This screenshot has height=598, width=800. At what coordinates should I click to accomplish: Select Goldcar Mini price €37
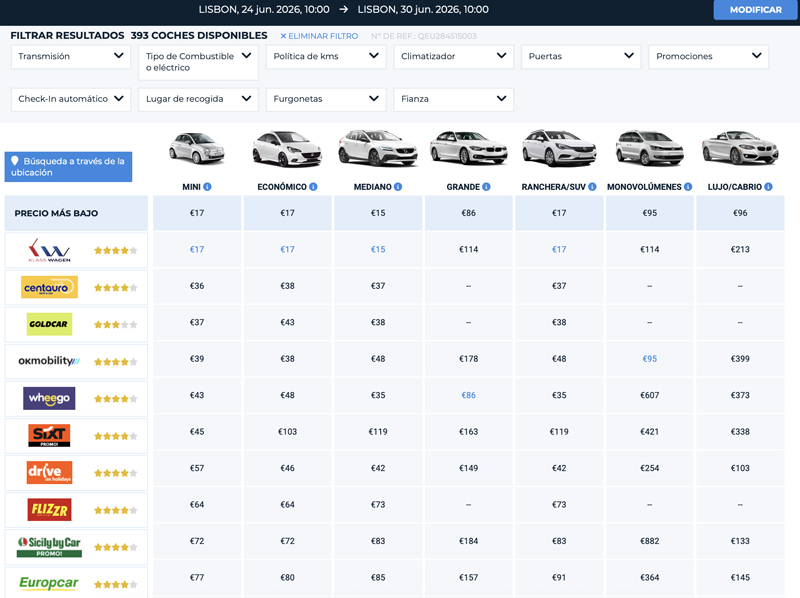point(197,322)
